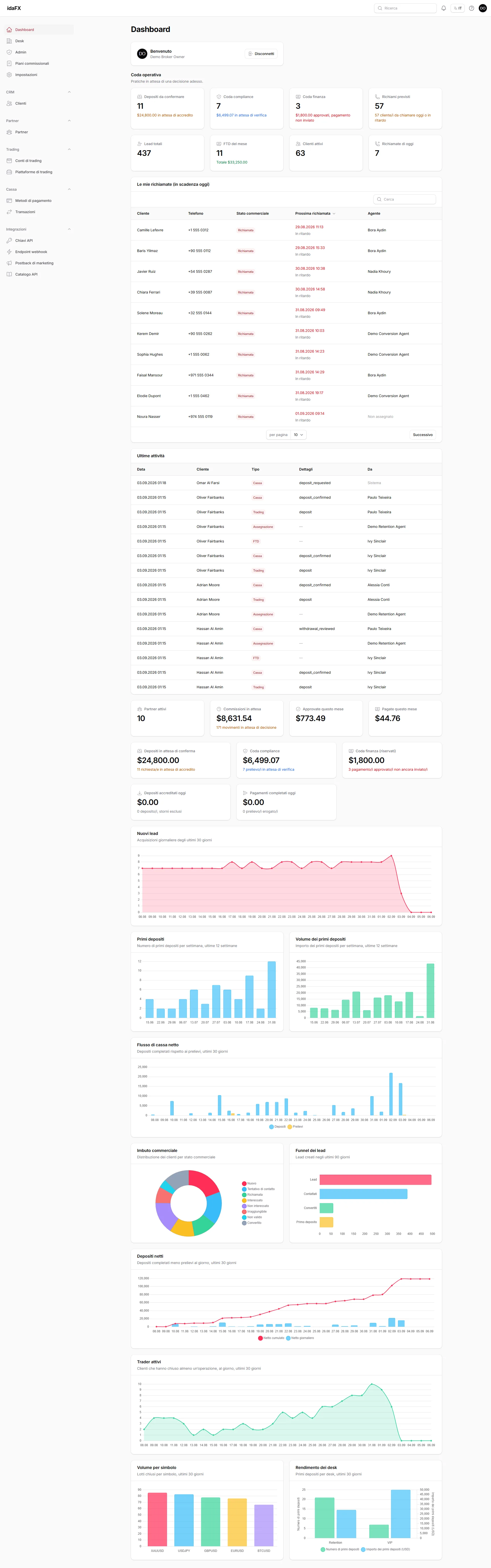This screenshot has width=491, height=1568.
Task: Focus the Cerca field above callbacks table
Action: pos(405,199)
